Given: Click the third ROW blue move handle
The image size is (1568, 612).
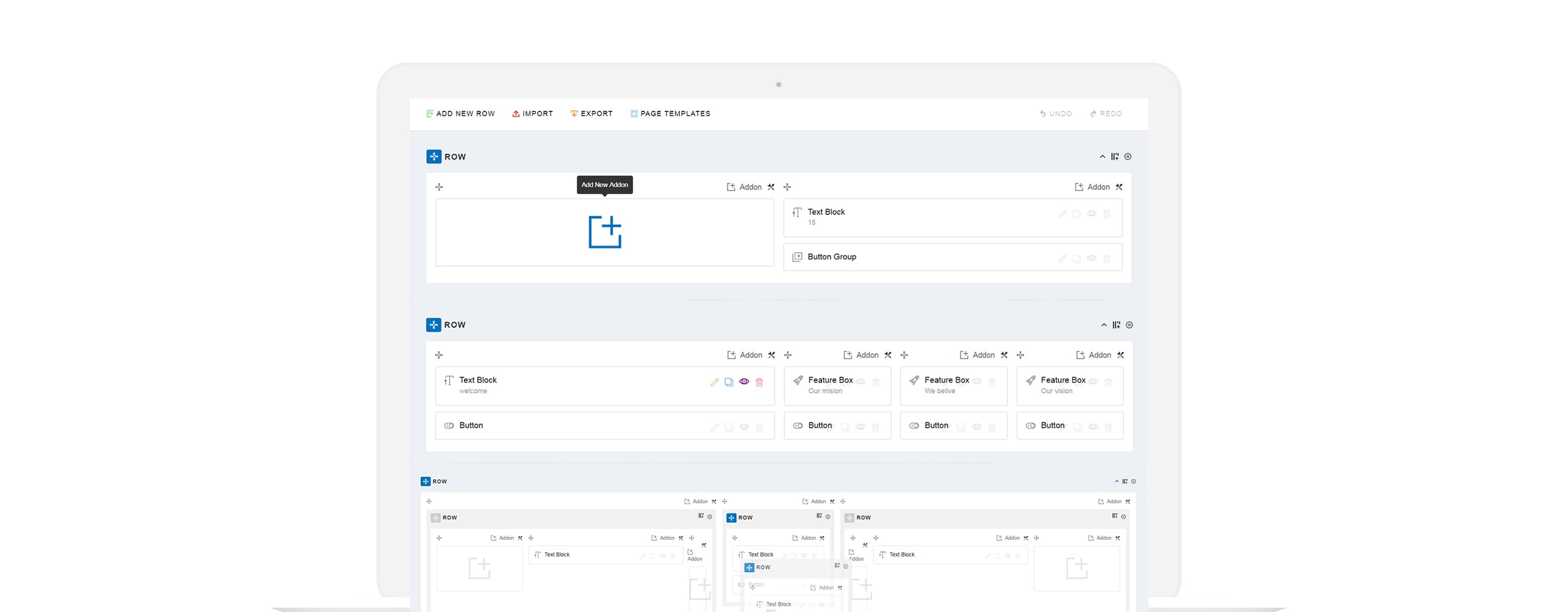Looking at the screenshot, I should pyautogui.click(x=426, y=482).
